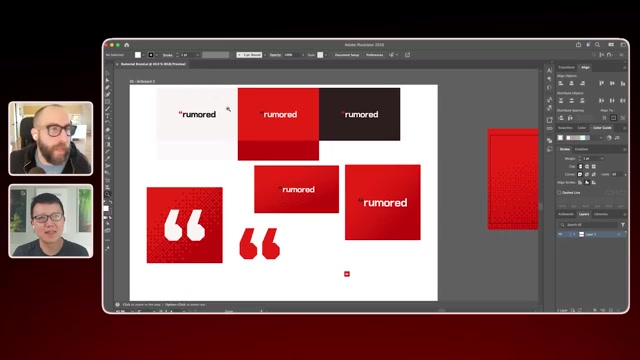Open the stroke weight dropdown in control bar

point(198,55)
